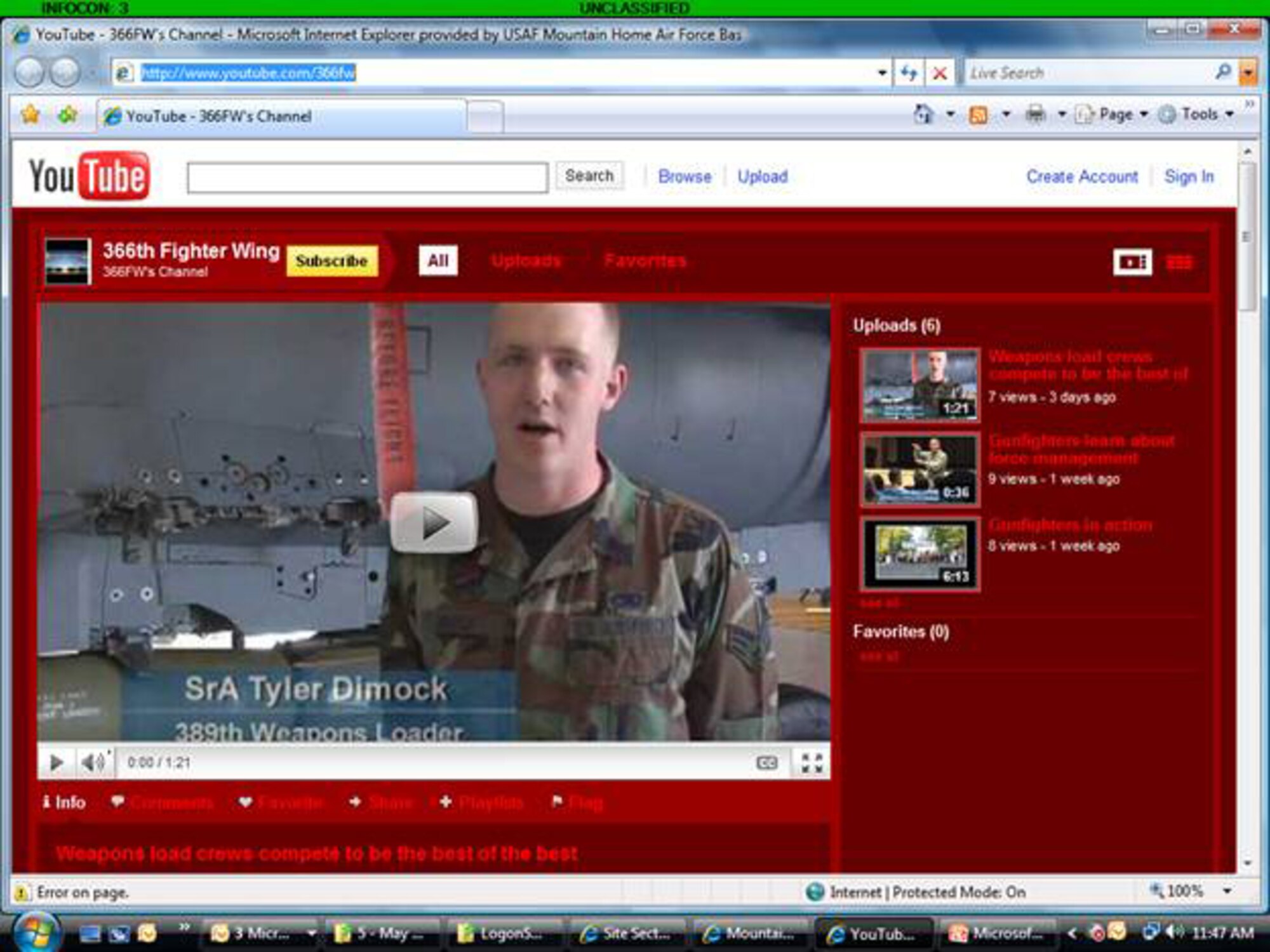
Task: Mute video with the speaker icon
Action: (93, 762)
